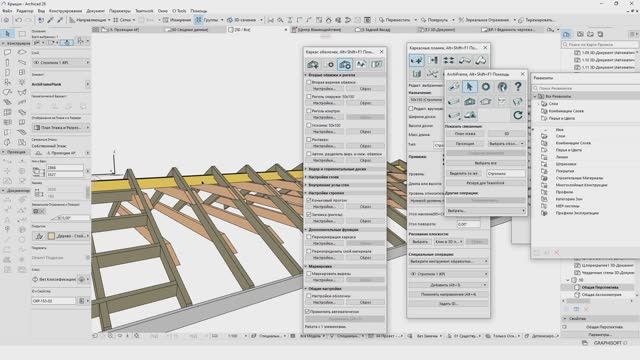
Task: Click the Info Box vertical scrollbar
Action: point(88,192)
